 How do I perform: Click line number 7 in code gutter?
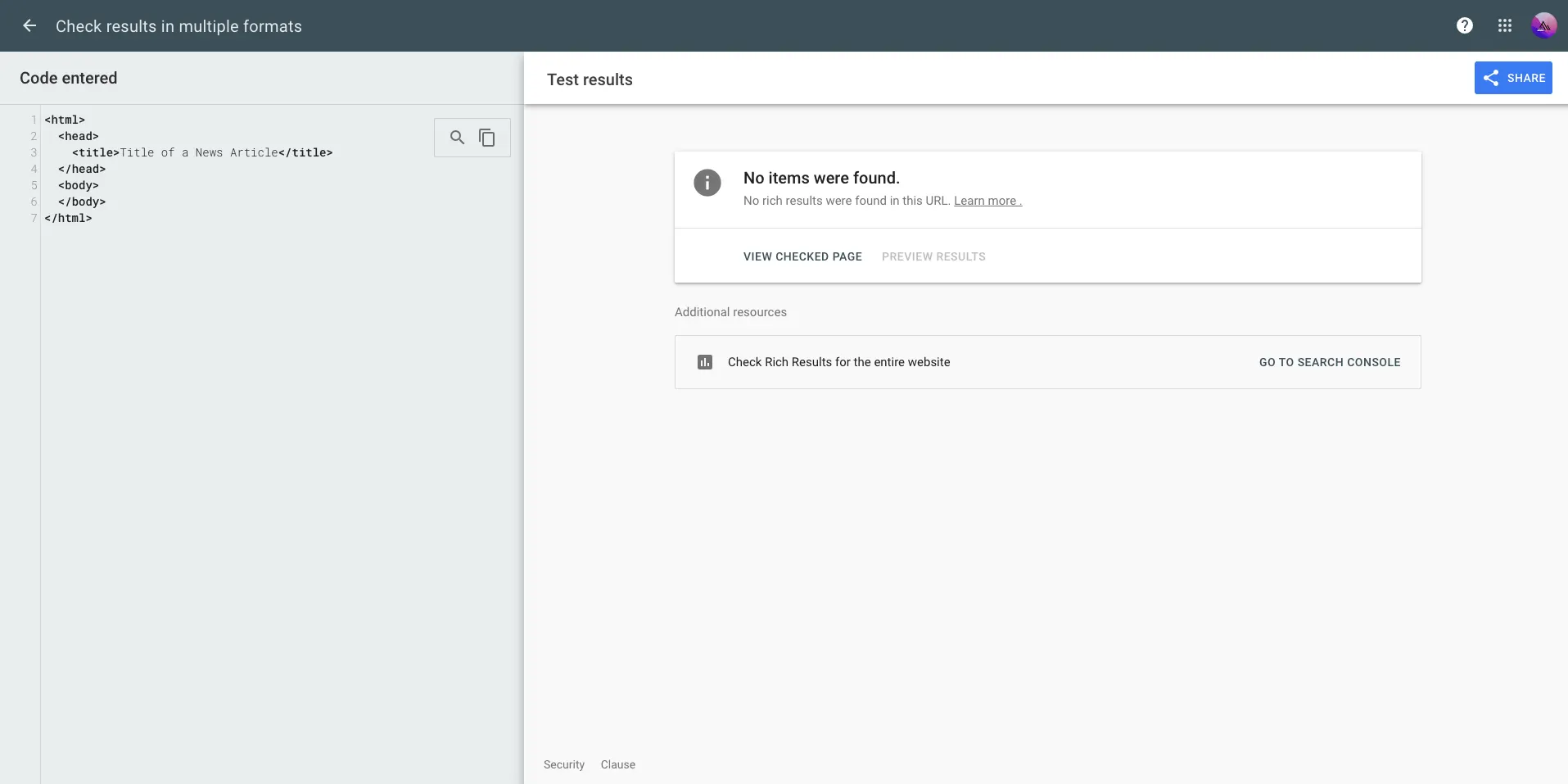[34, 219]
